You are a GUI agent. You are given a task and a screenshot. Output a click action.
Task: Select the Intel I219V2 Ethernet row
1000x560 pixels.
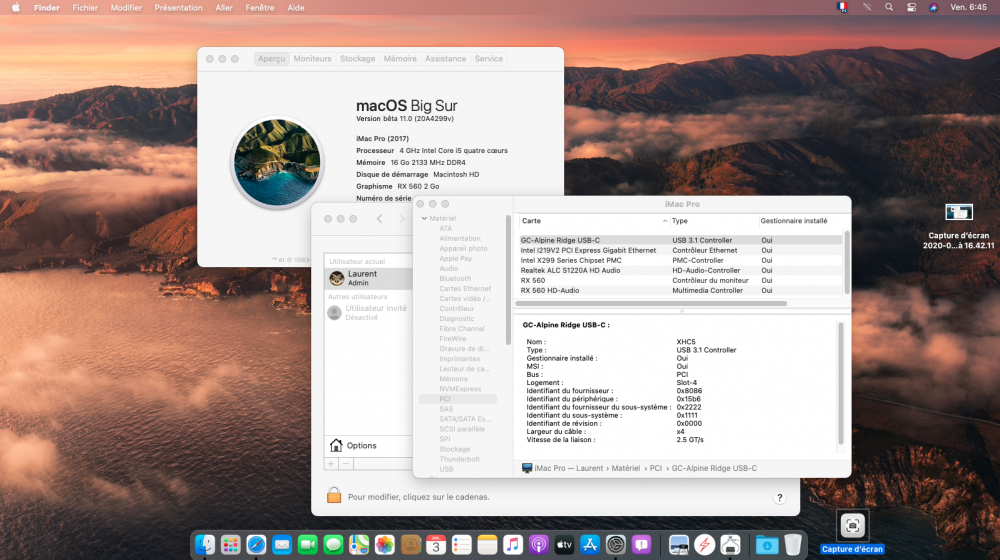coord(680,251)
